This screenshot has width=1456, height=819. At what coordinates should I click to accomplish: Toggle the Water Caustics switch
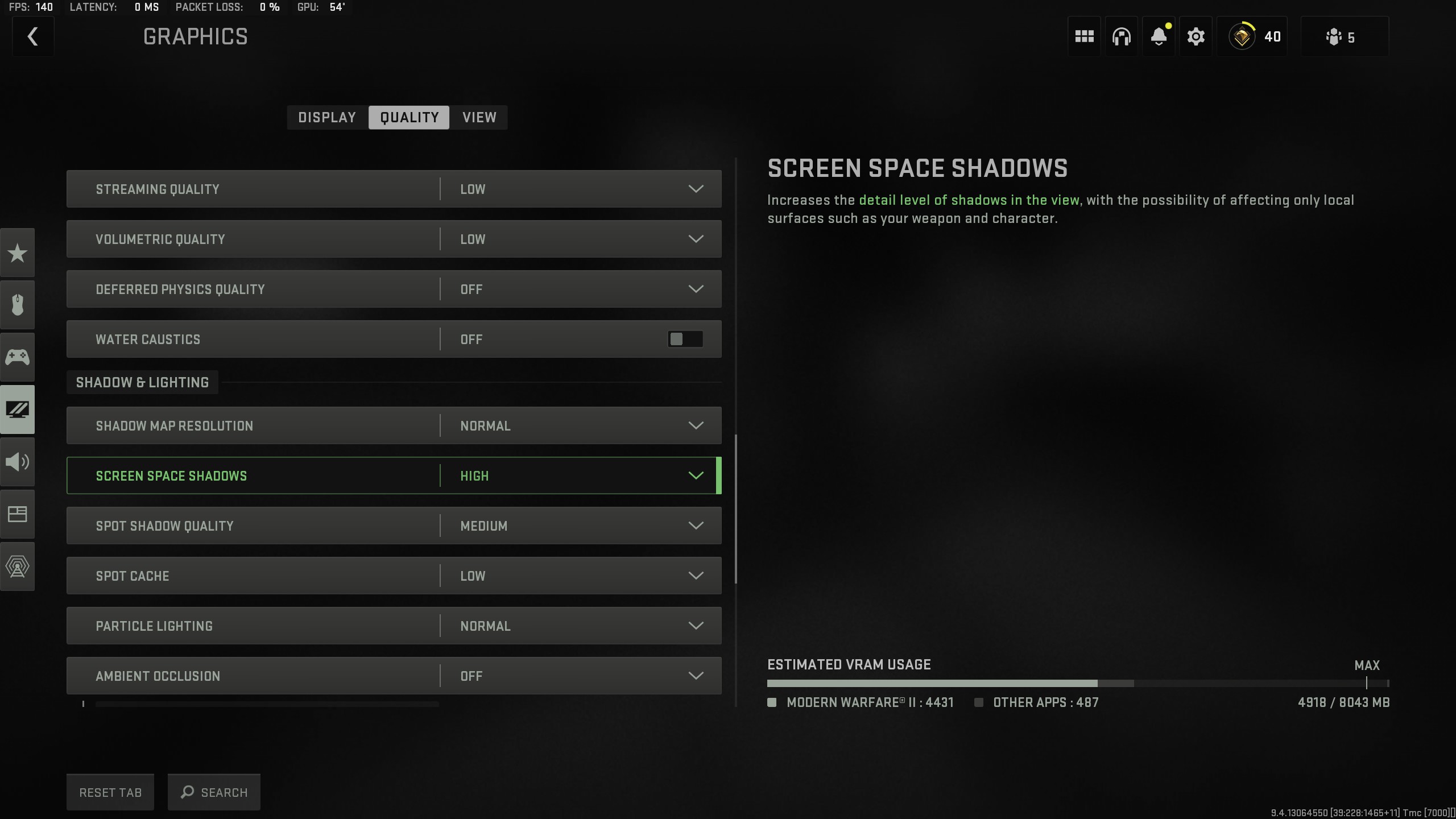[685, 340]
